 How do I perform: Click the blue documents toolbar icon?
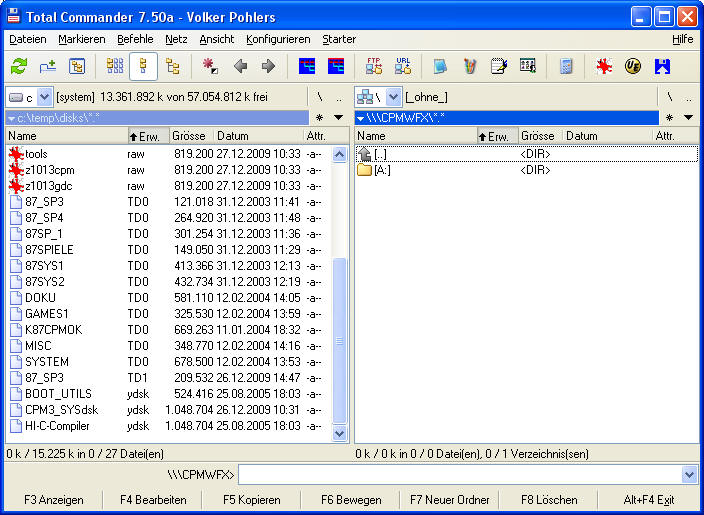click(x=440, y=66)
